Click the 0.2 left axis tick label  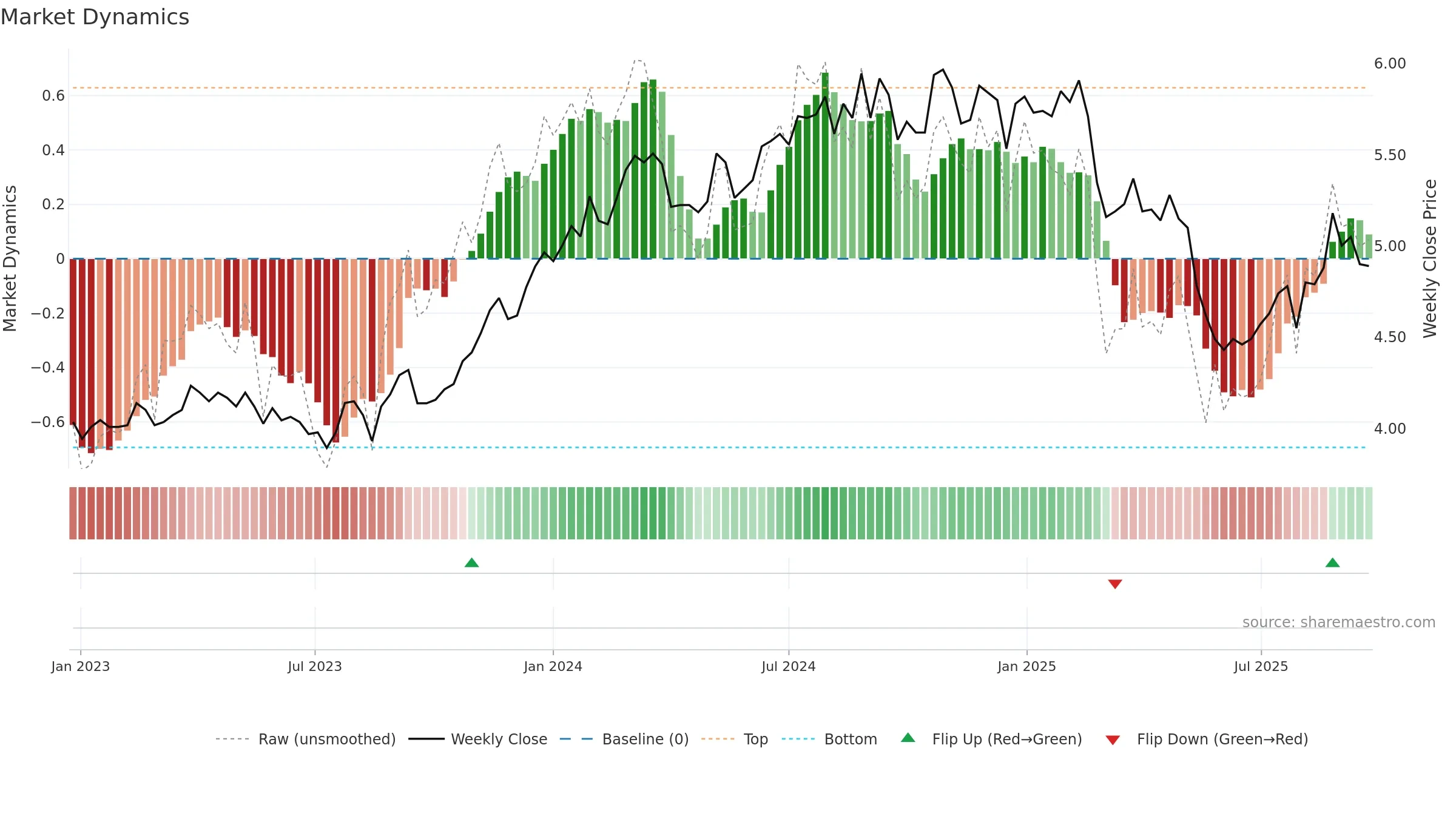[53, 204]
